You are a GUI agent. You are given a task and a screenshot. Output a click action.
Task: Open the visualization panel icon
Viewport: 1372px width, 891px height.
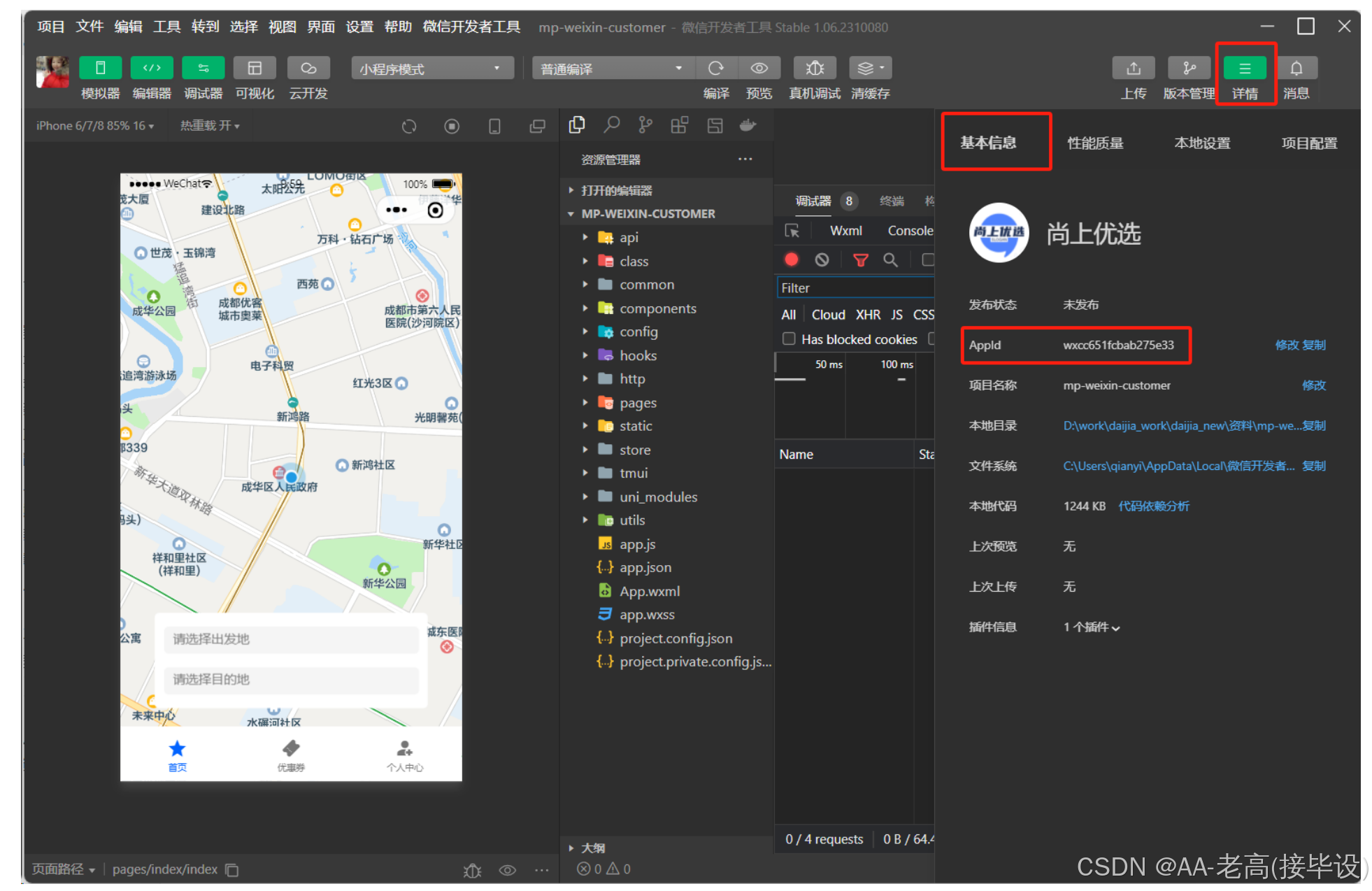tap(255, 69)
